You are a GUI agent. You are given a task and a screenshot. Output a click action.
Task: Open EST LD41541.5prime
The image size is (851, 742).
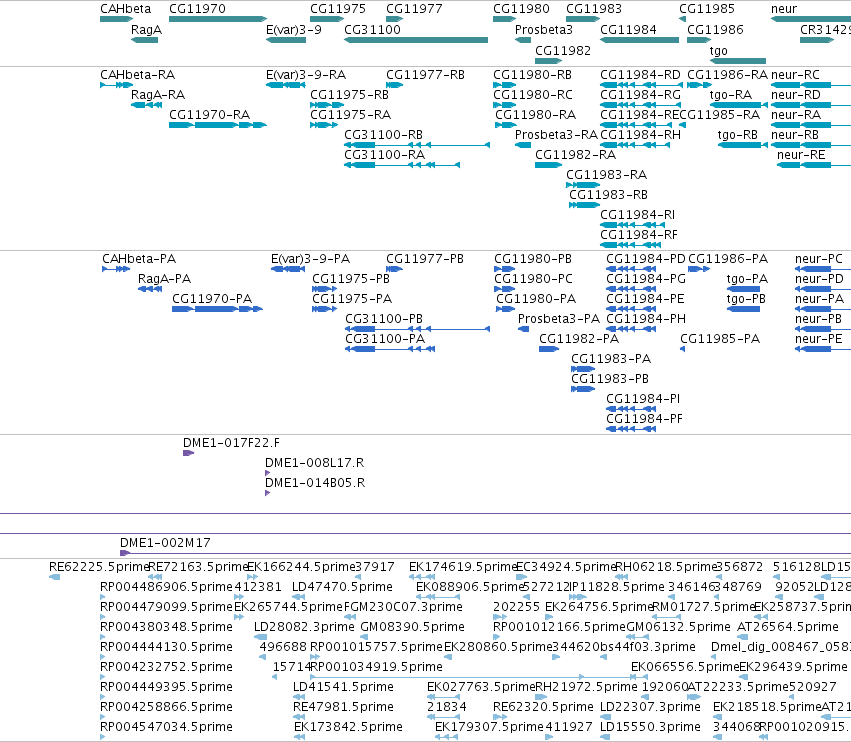(x=299, y=697)
